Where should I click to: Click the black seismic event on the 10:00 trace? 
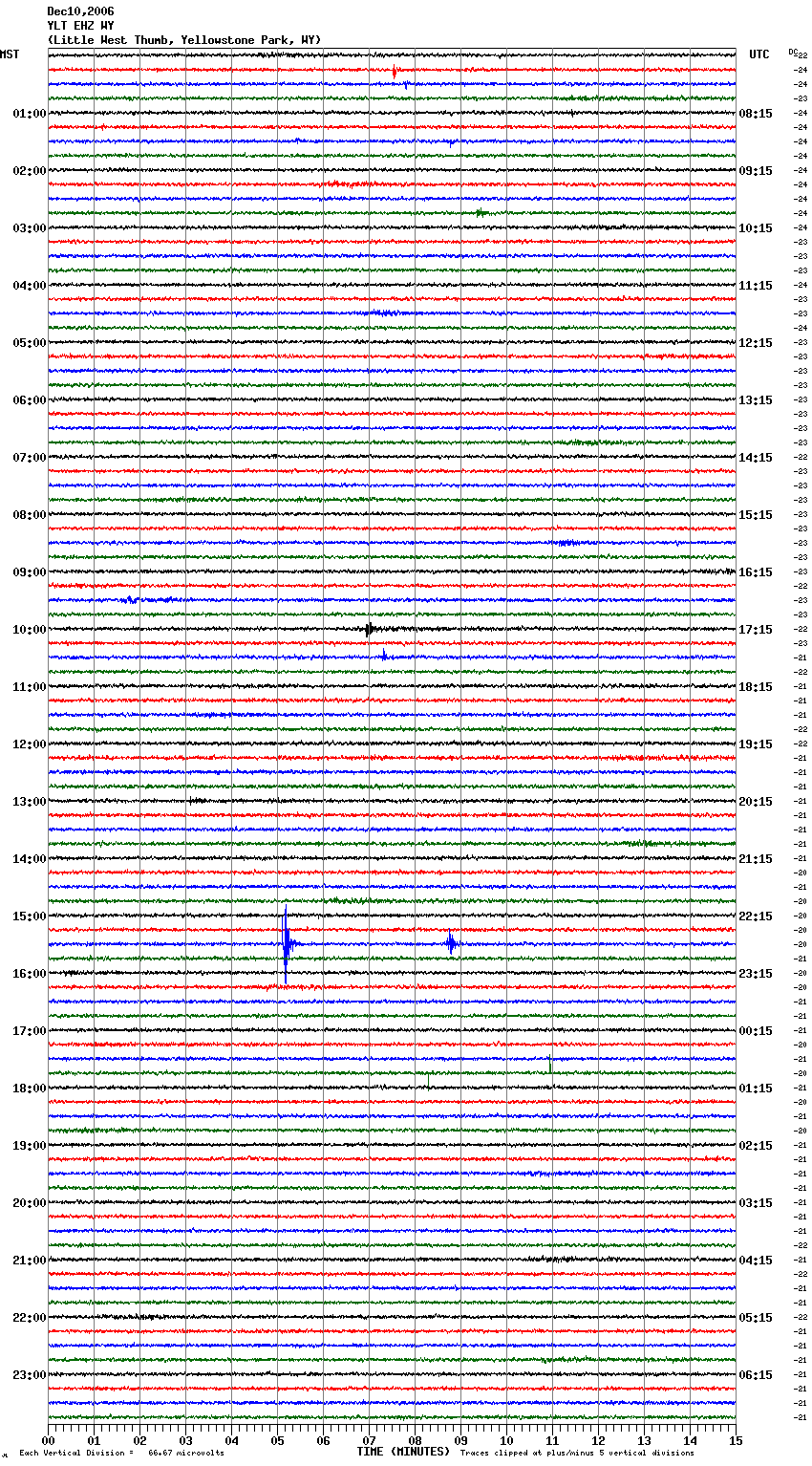tap(370, 629)
